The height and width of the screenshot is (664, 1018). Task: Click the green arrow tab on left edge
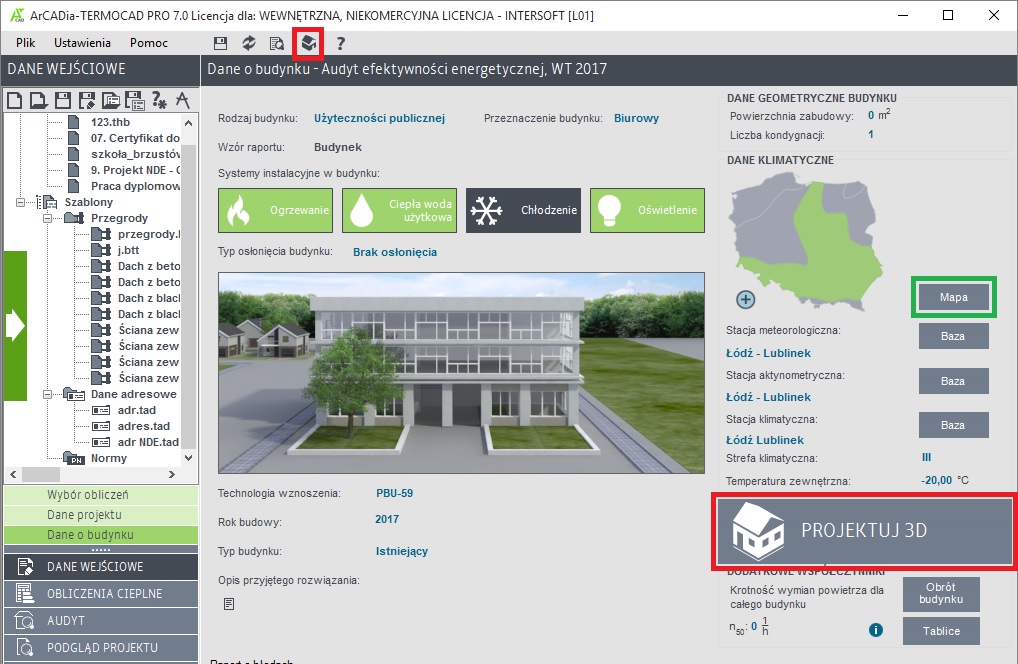click(15, 326)
